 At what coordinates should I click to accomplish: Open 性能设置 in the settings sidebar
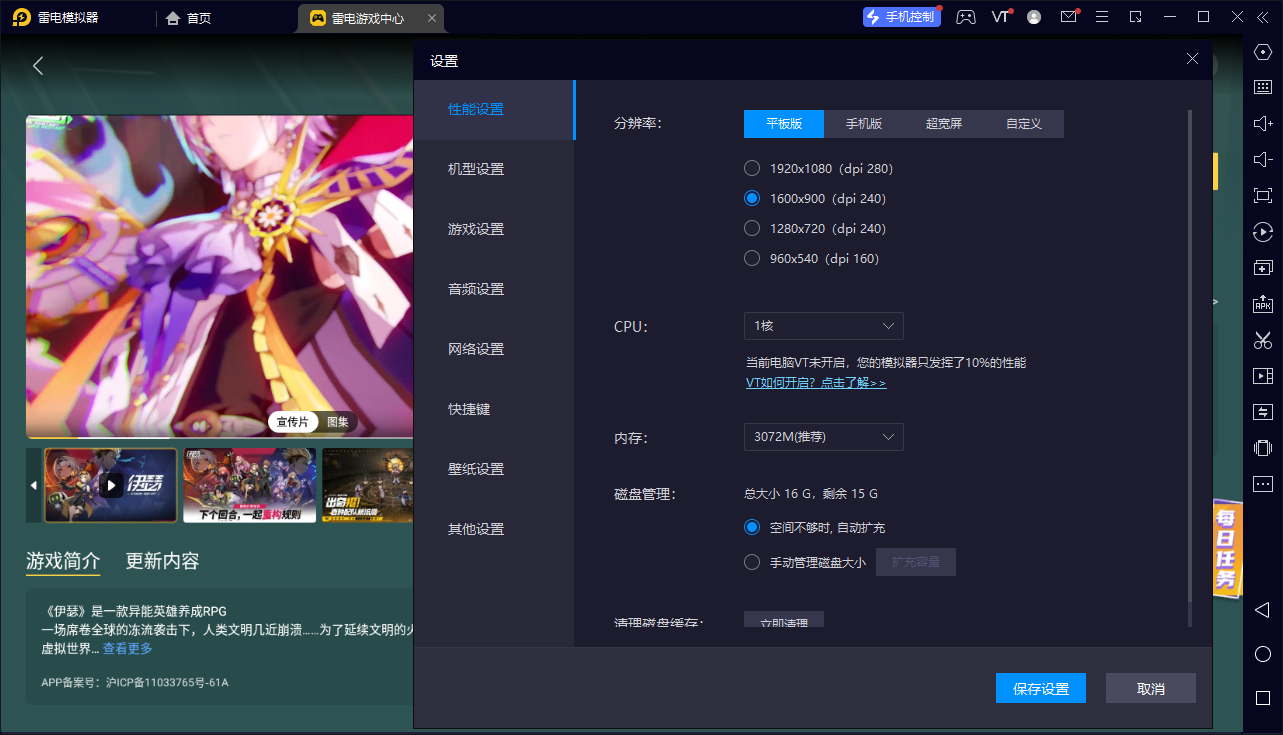coord(494,109)
